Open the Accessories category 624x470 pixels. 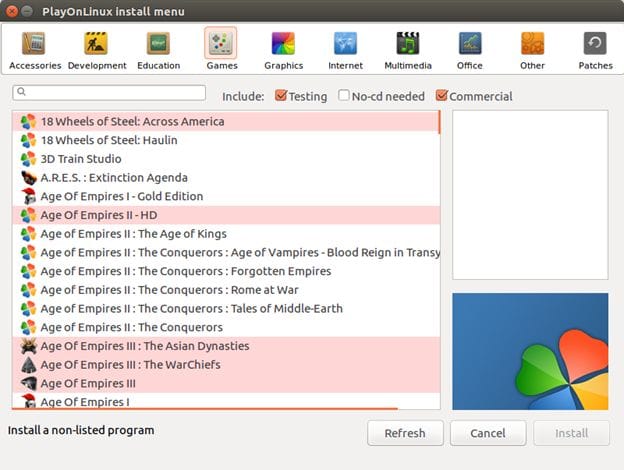(x=35, y=50)
